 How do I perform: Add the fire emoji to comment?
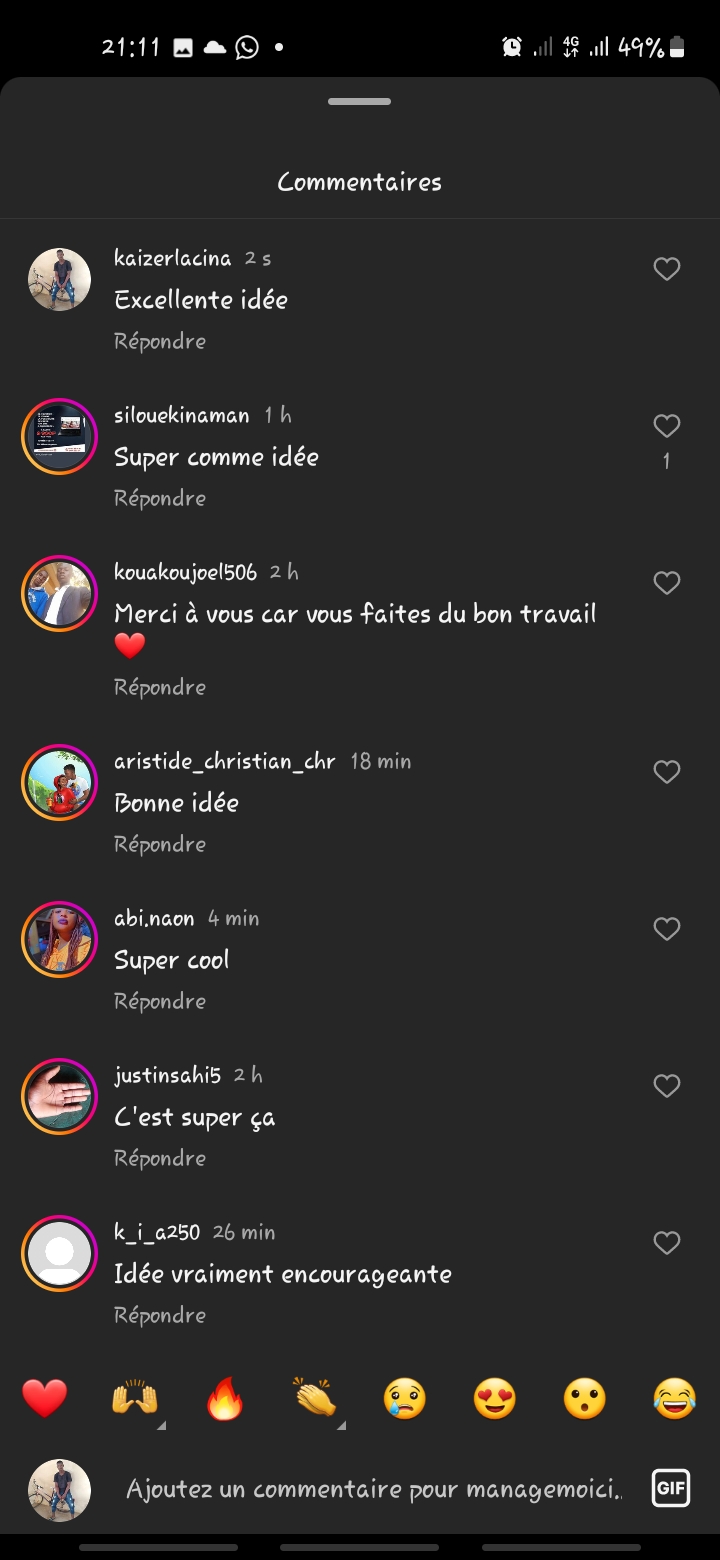(x=225, y=1398)
